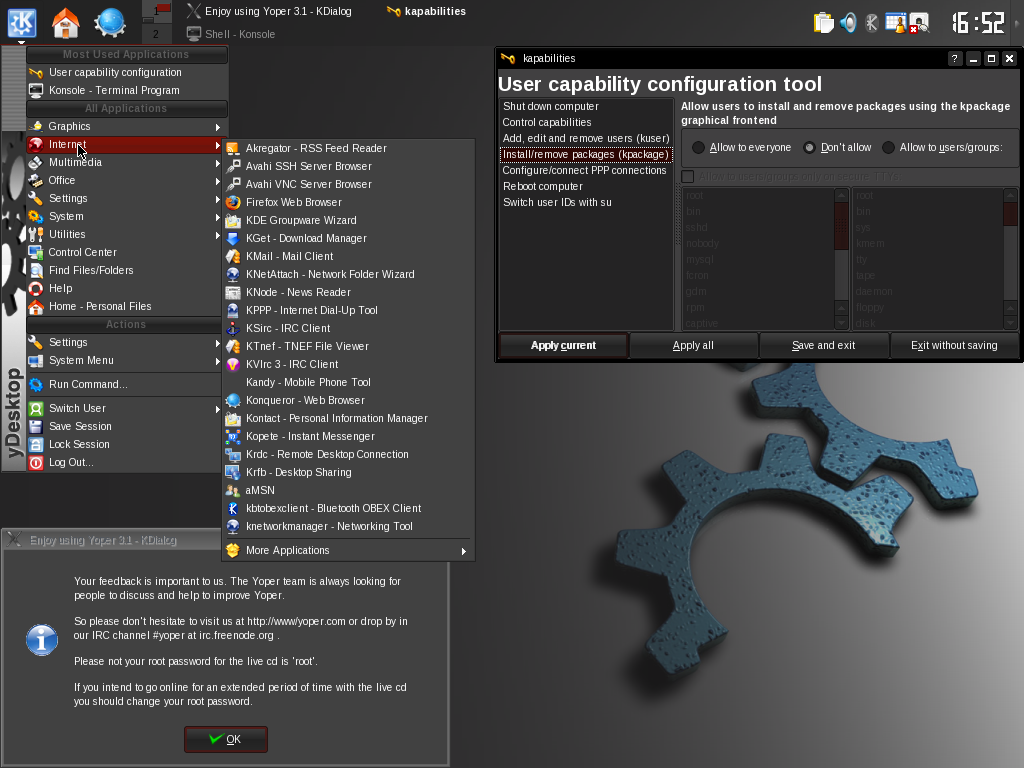Expand the Multimedia submenu
Screen dimensions: 1024x768
click(x=127, y=163)
